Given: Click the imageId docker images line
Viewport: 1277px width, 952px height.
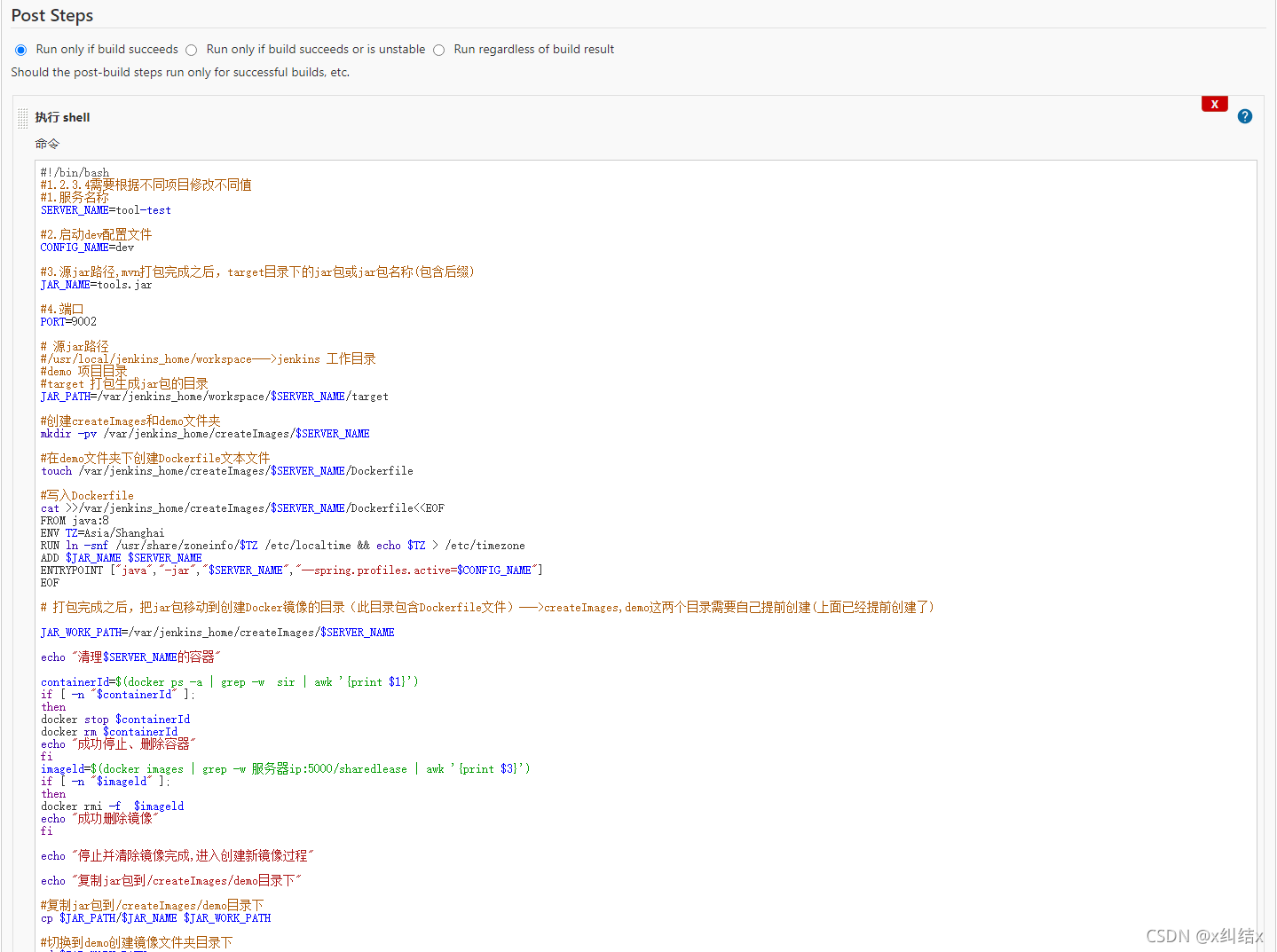Looking at the screenshot, I should 285,769.
